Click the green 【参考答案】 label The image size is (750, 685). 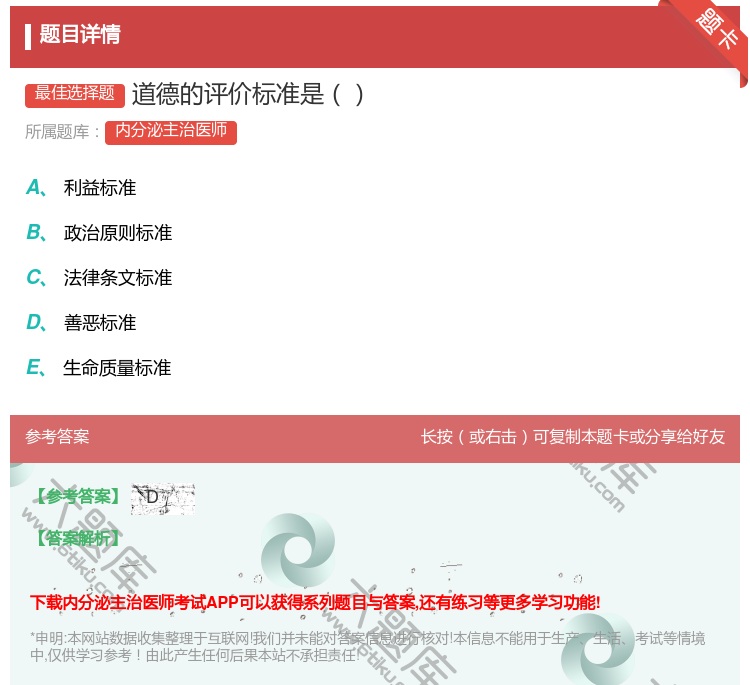tap(77, 497)
